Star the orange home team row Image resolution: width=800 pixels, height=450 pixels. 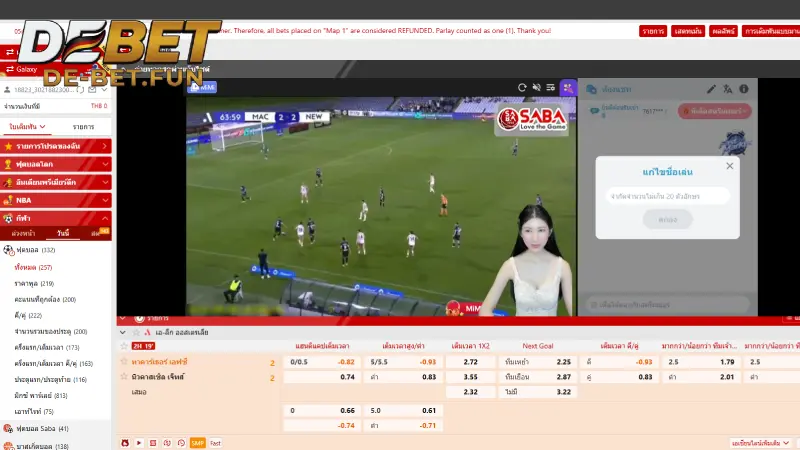click(124, 362)
